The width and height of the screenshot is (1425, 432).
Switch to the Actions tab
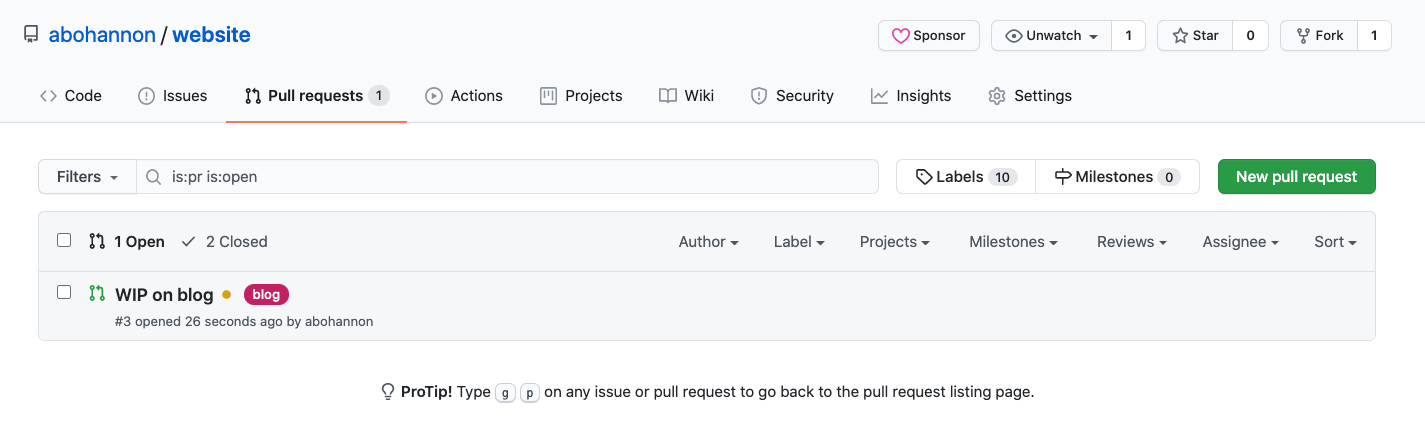[464, 96]
